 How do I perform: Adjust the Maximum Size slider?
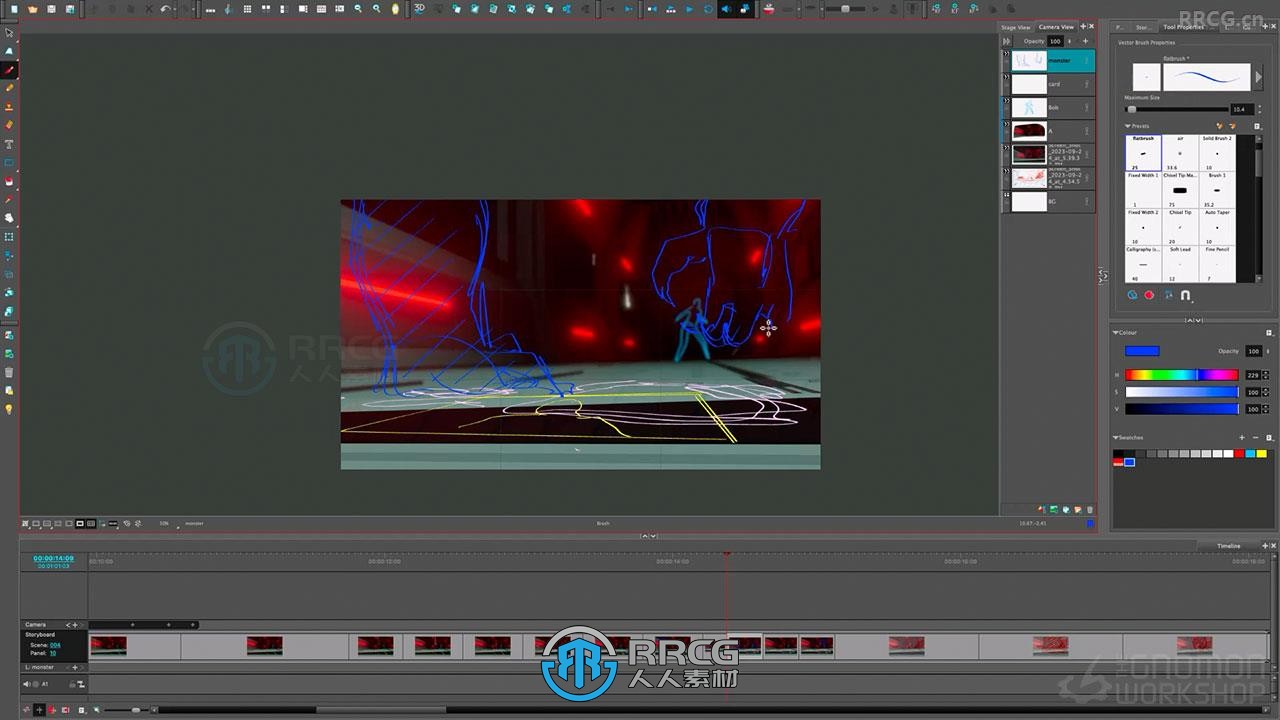click(1176, 109)
